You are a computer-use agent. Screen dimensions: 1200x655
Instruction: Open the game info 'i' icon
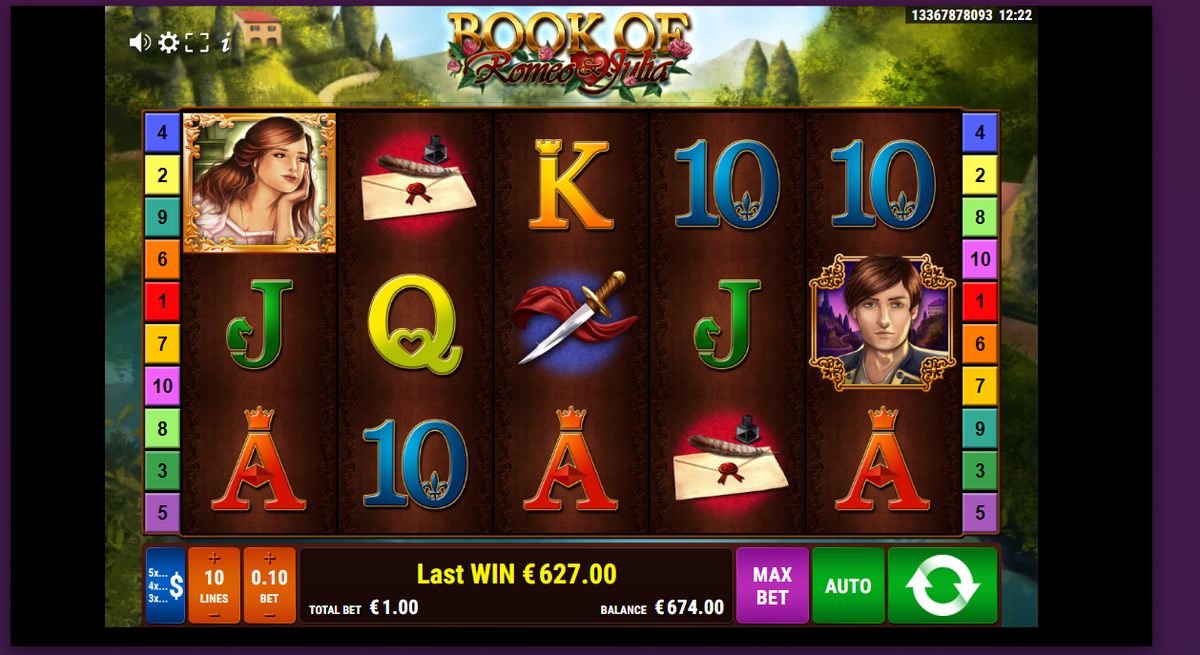click(x=226, y=42)
